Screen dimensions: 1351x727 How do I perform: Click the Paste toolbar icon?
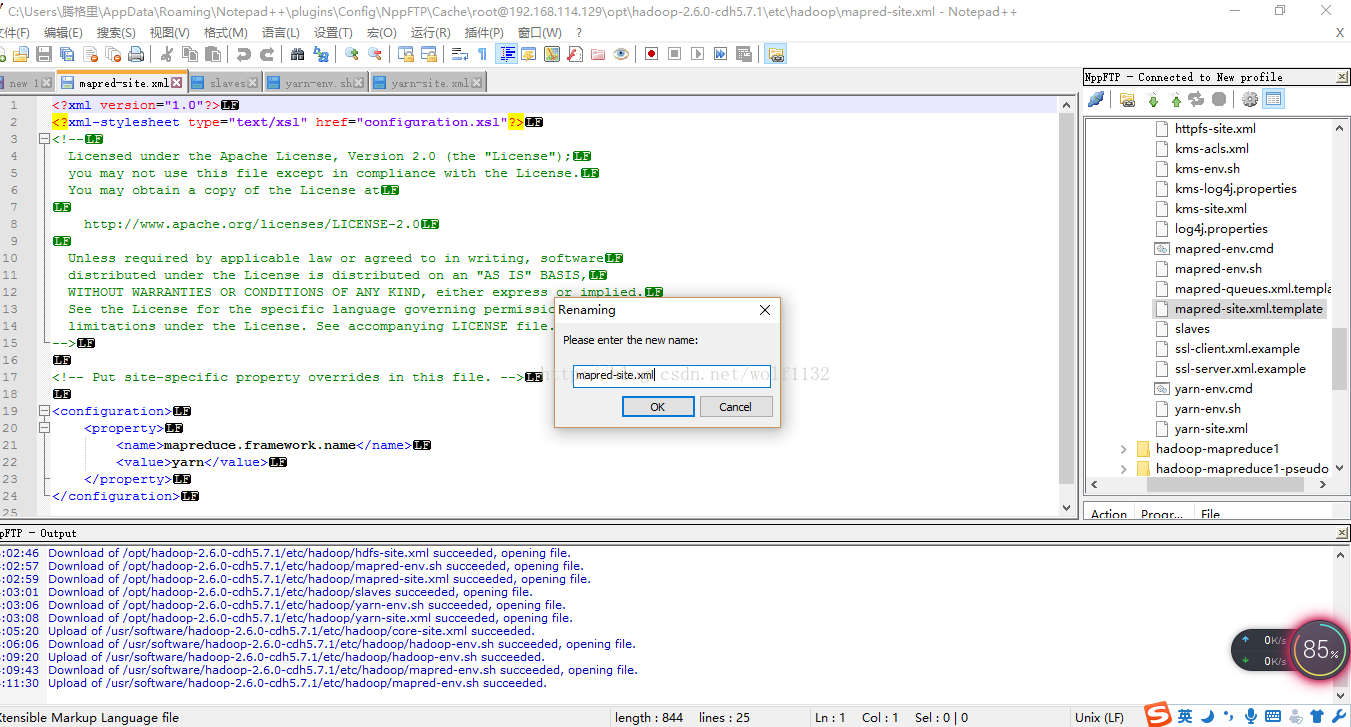(x=212, y=54)
